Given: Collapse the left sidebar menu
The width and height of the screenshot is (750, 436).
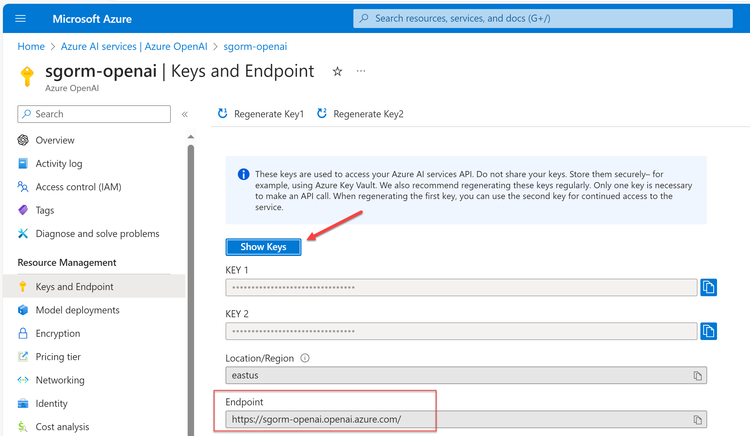Looking at the screenshot, I should coord(185,114).
